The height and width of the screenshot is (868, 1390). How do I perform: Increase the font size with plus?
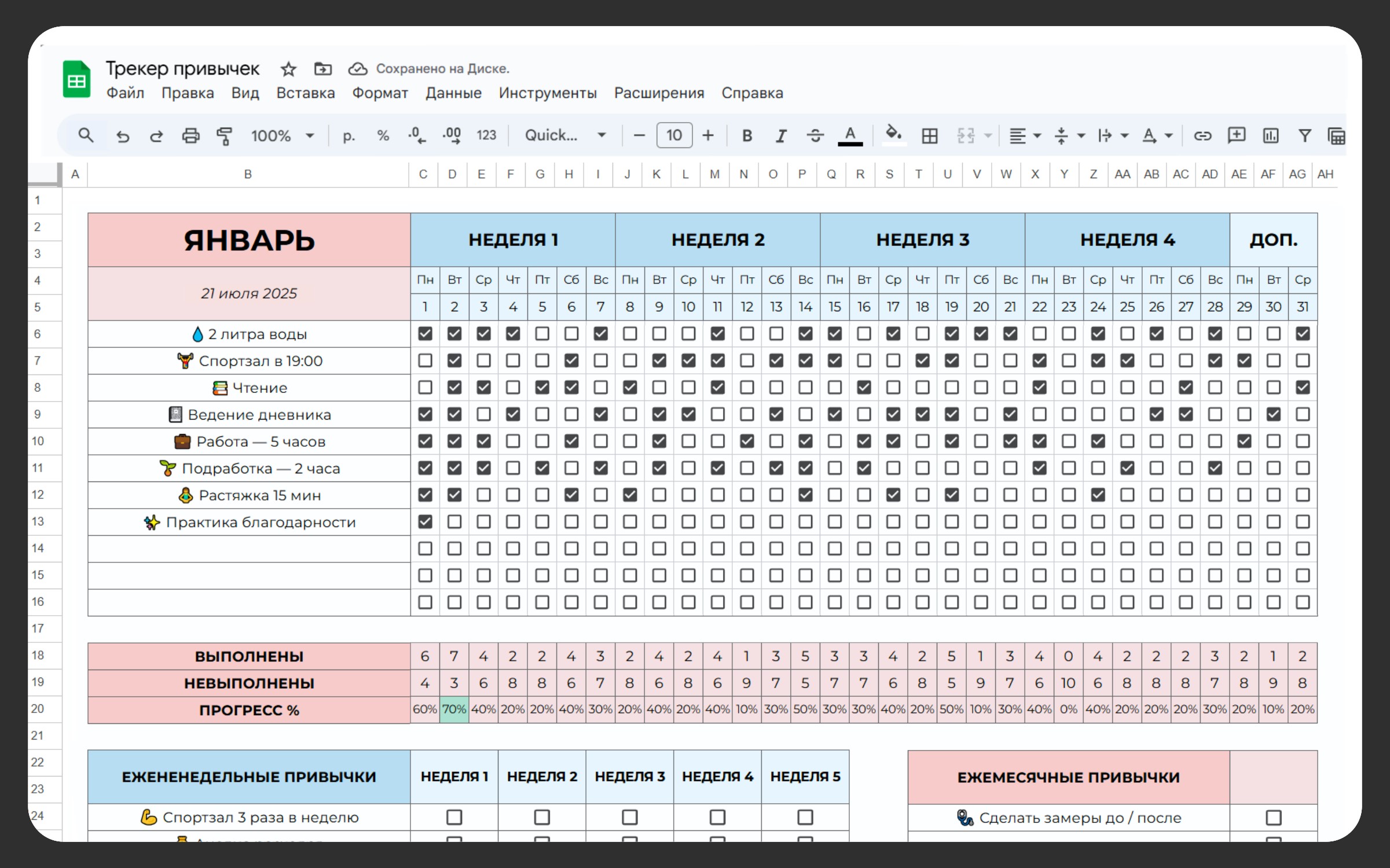(708, 136)
